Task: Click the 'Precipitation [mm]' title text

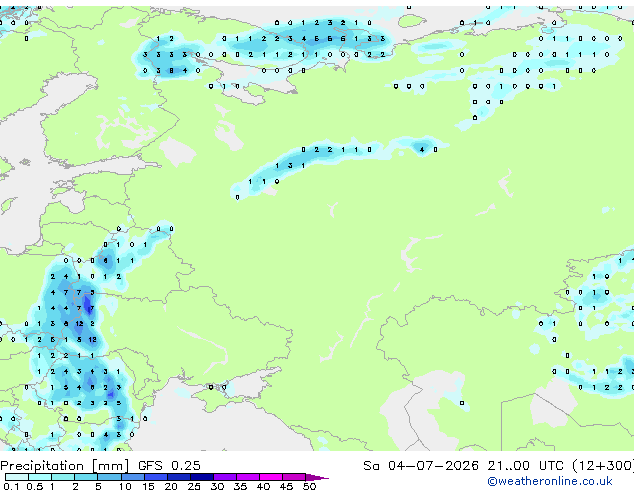Action: point(65,466)
